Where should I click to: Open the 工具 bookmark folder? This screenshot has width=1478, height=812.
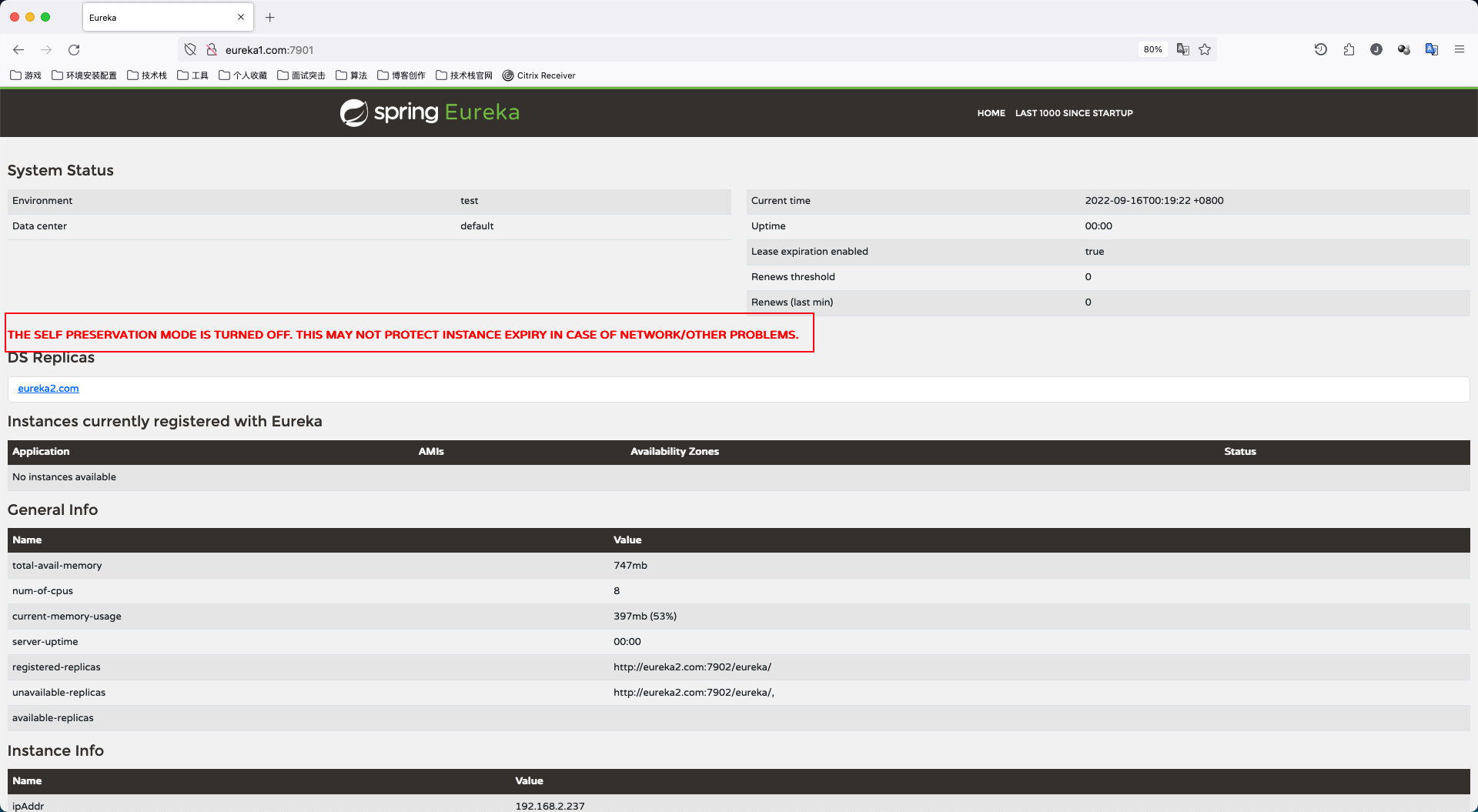point(193,75)
